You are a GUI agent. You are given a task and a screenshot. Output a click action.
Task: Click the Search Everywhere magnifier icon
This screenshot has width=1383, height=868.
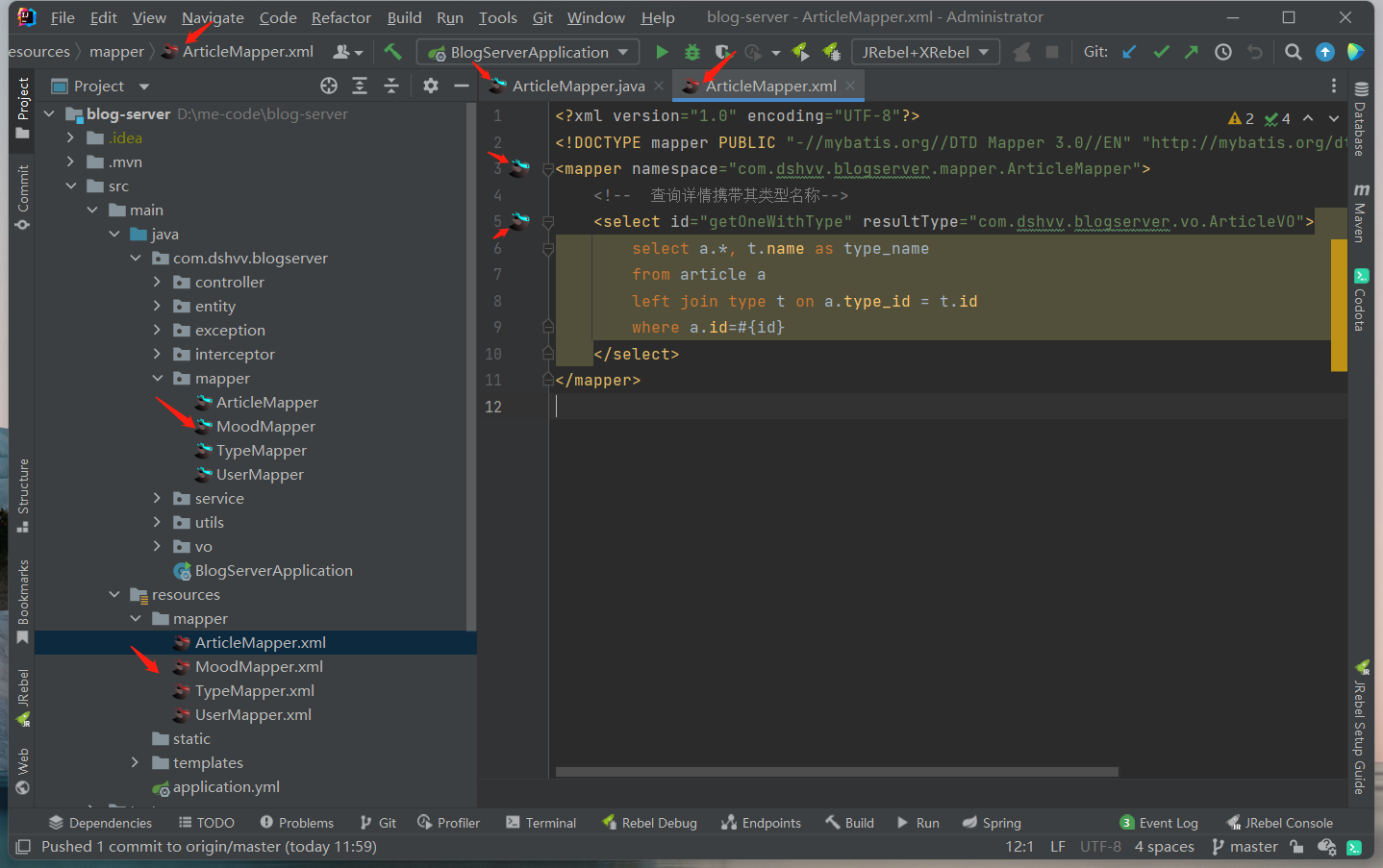[1294, 52]
